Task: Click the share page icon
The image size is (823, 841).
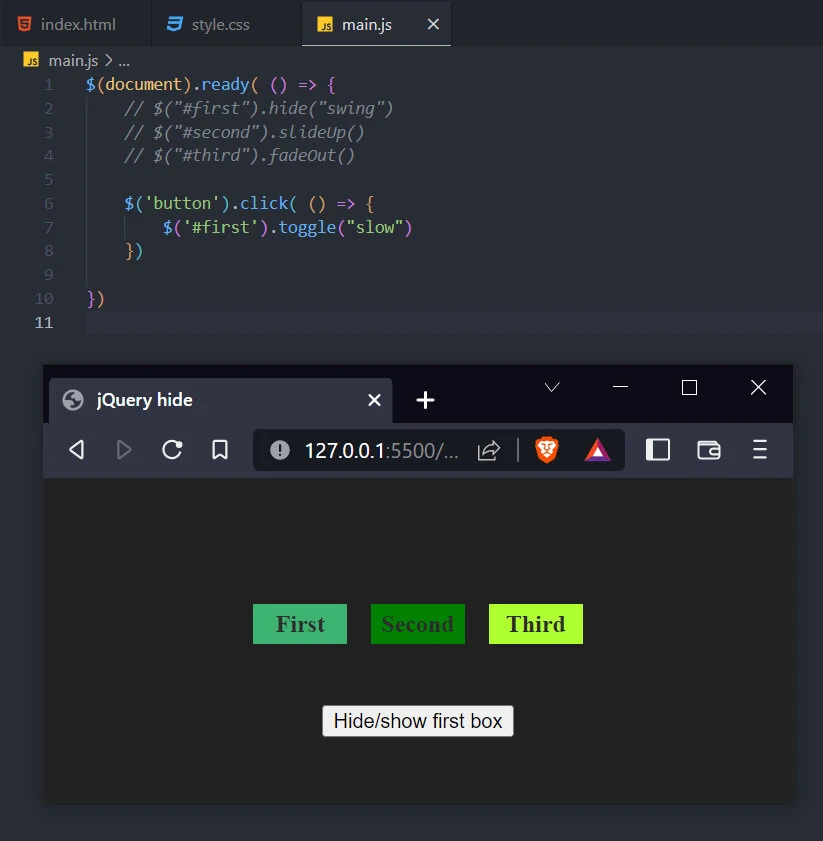Action: point(489,449)
